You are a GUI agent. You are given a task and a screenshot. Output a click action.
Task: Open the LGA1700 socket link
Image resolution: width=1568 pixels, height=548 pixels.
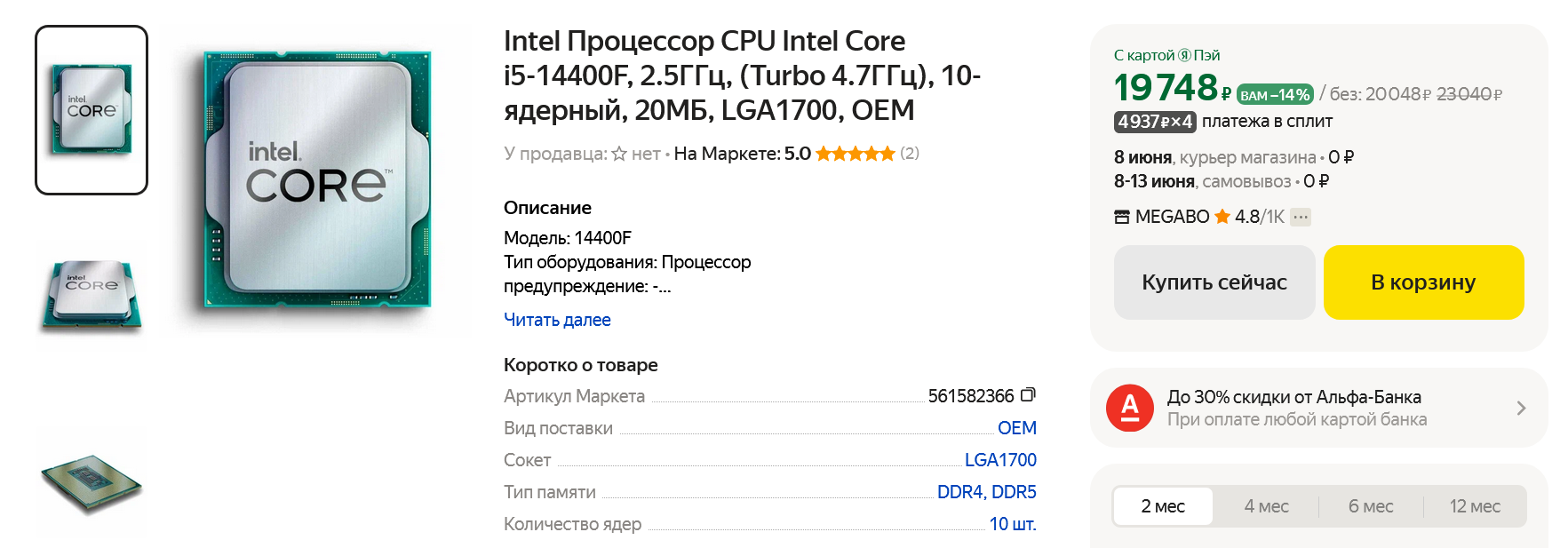1000,460
